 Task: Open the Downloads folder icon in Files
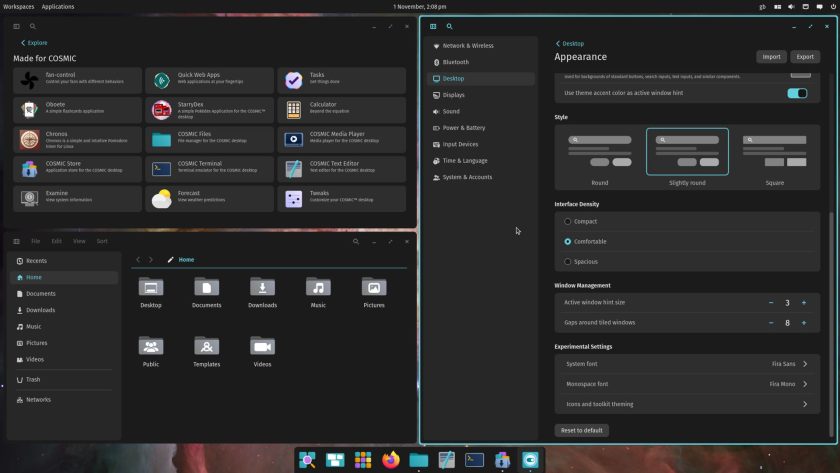[262, 292]
